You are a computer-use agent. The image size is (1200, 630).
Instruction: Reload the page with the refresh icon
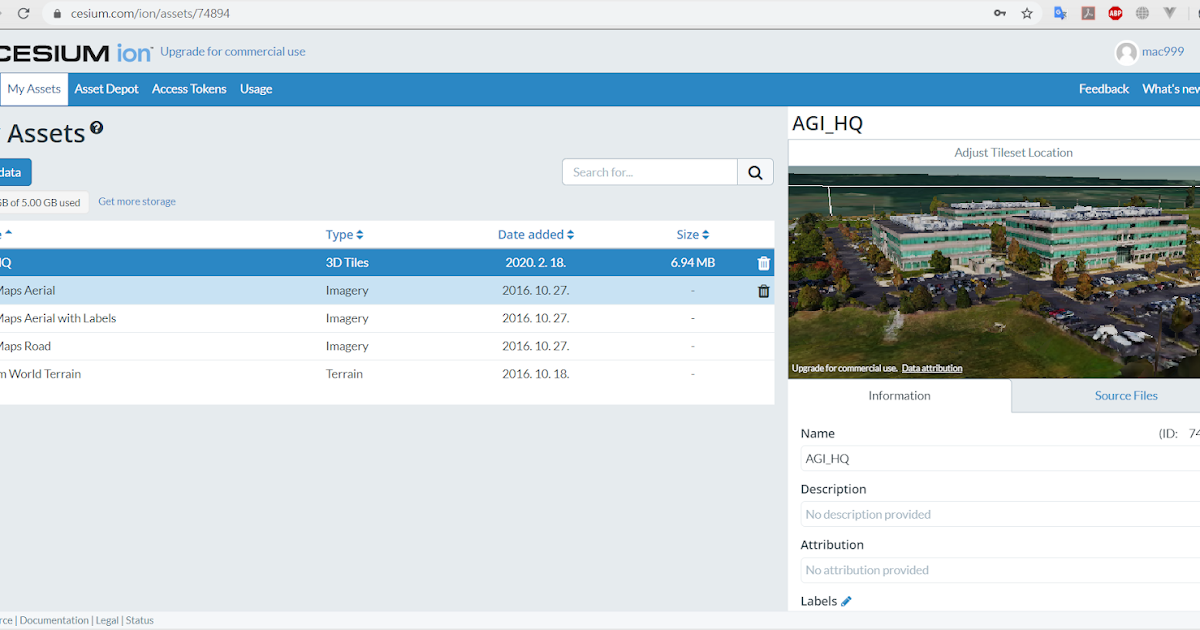tap(22, 13)
